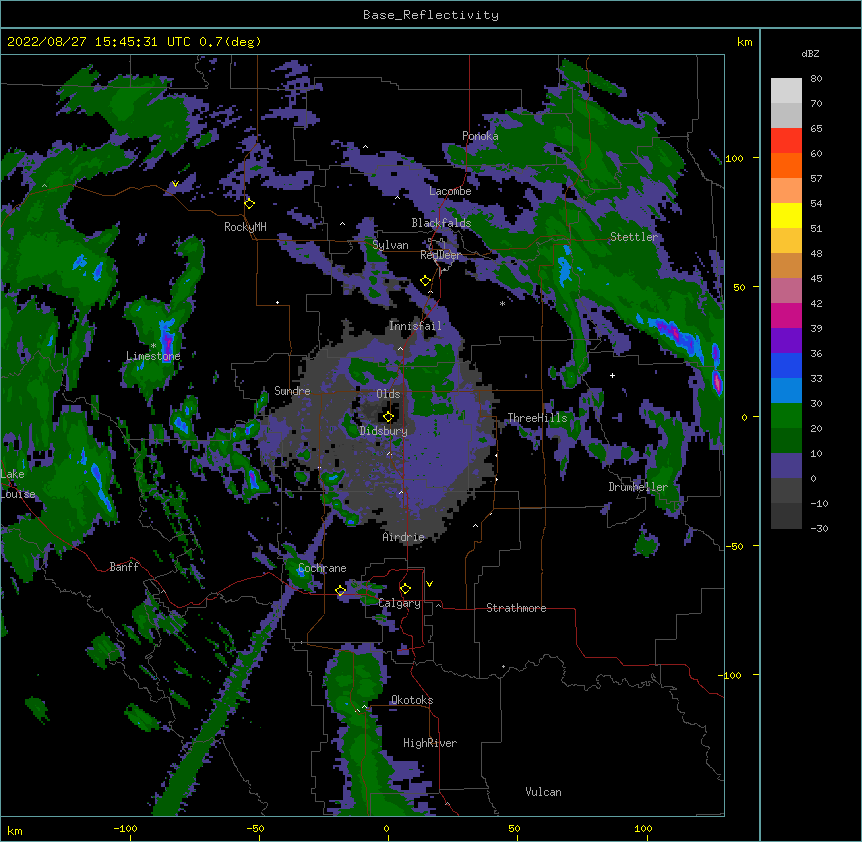Click the ThreeHills city label
Image resolution: width=862 pixels, height=842 pixels.
[x=537, y=418]
